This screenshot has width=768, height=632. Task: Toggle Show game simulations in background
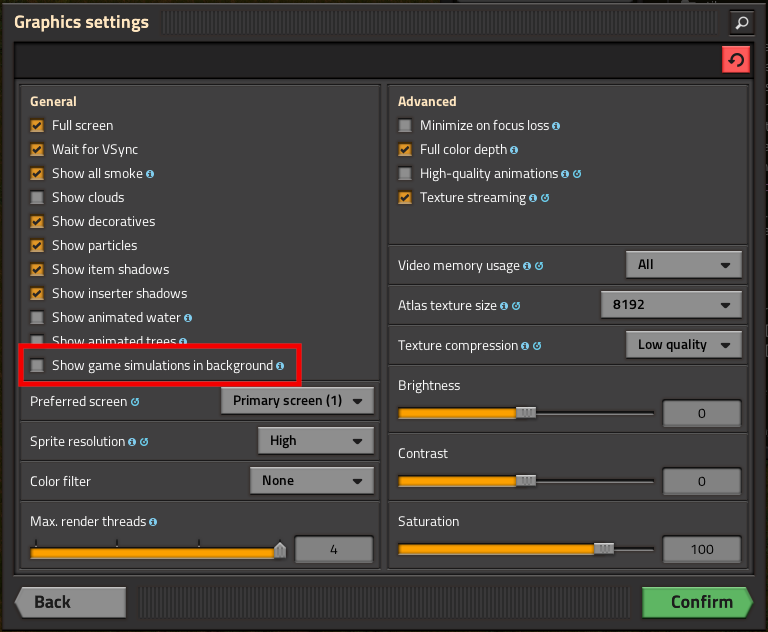tap(37, 365)
